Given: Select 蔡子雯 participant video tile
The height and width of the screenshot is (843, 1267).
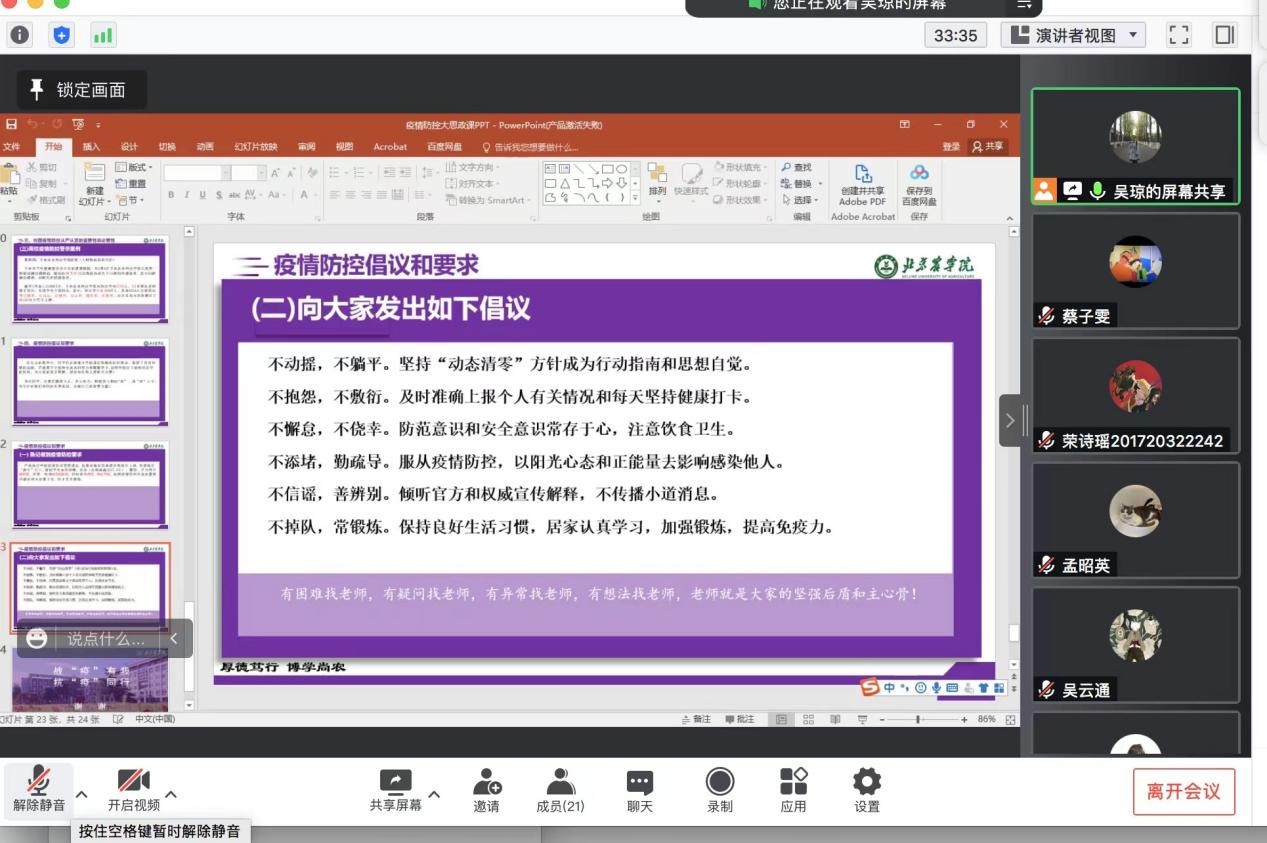Looking at the screenshot, I should pyautogui.click(x=1135, y=271).
